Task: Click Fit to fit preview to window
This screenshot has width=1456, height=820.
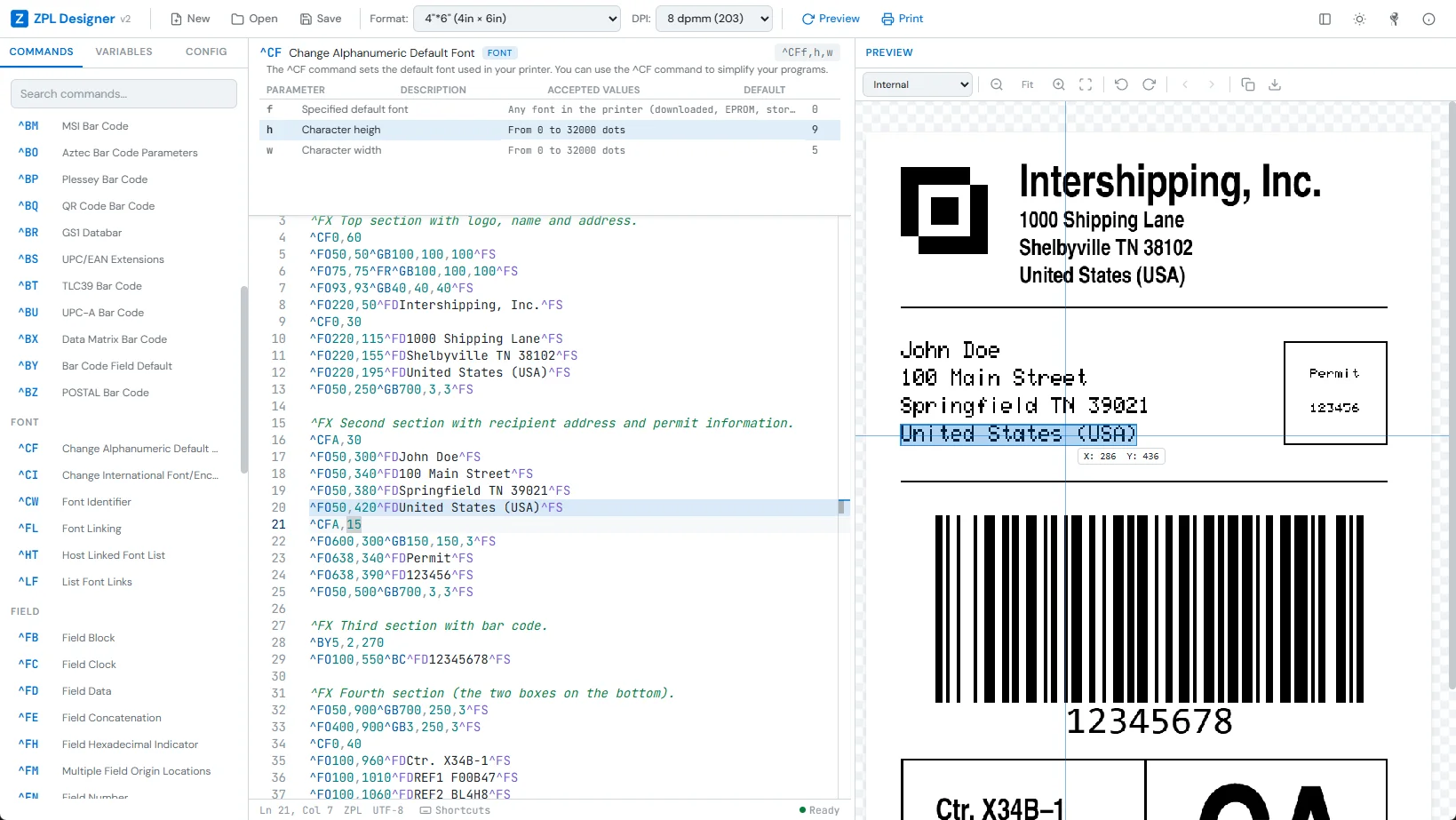Action: (x=1027, y=84)
